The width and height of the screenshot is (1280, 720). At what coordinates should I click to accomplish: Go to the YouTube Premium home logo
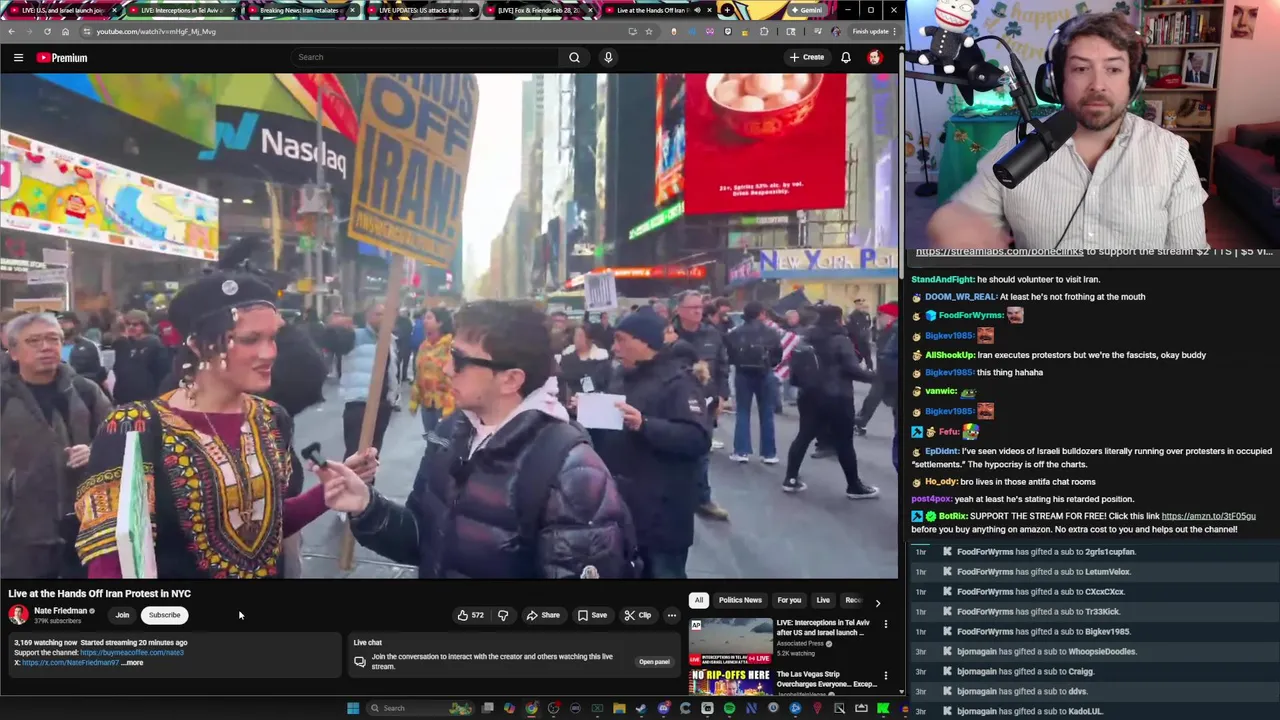62,57
